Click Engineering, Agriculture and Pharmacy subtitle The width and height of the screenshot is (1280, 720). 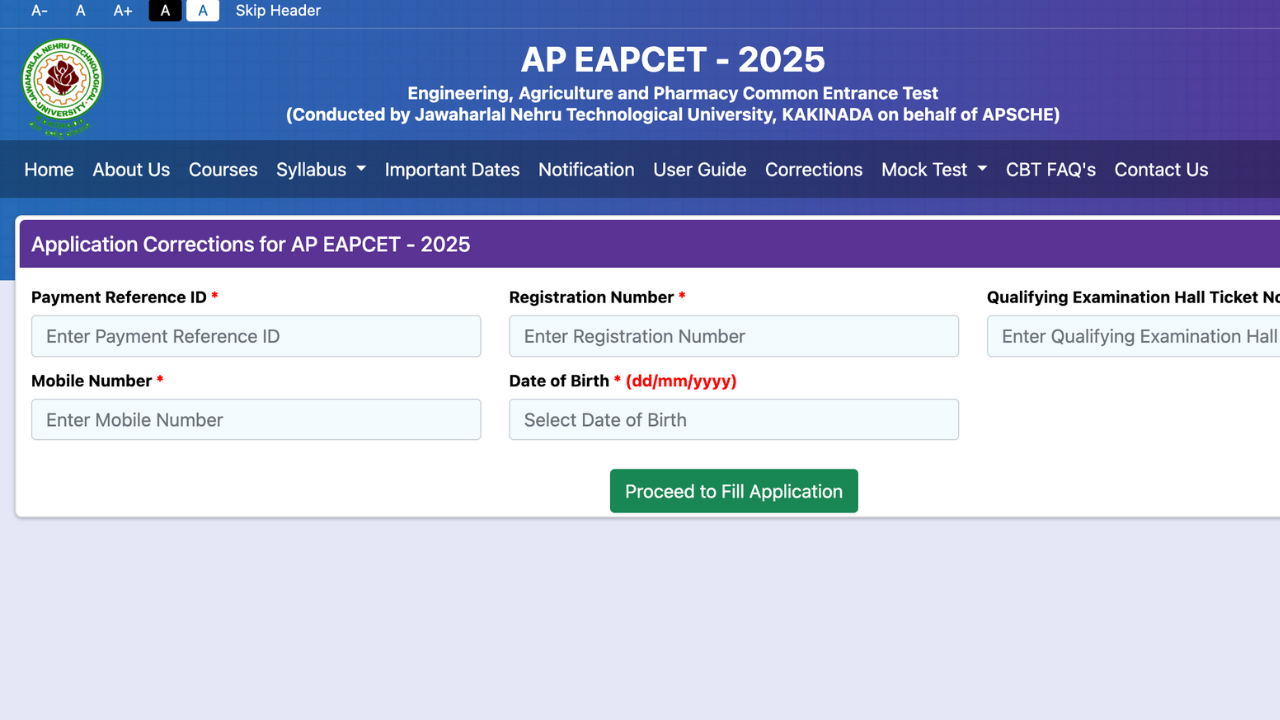673,94
